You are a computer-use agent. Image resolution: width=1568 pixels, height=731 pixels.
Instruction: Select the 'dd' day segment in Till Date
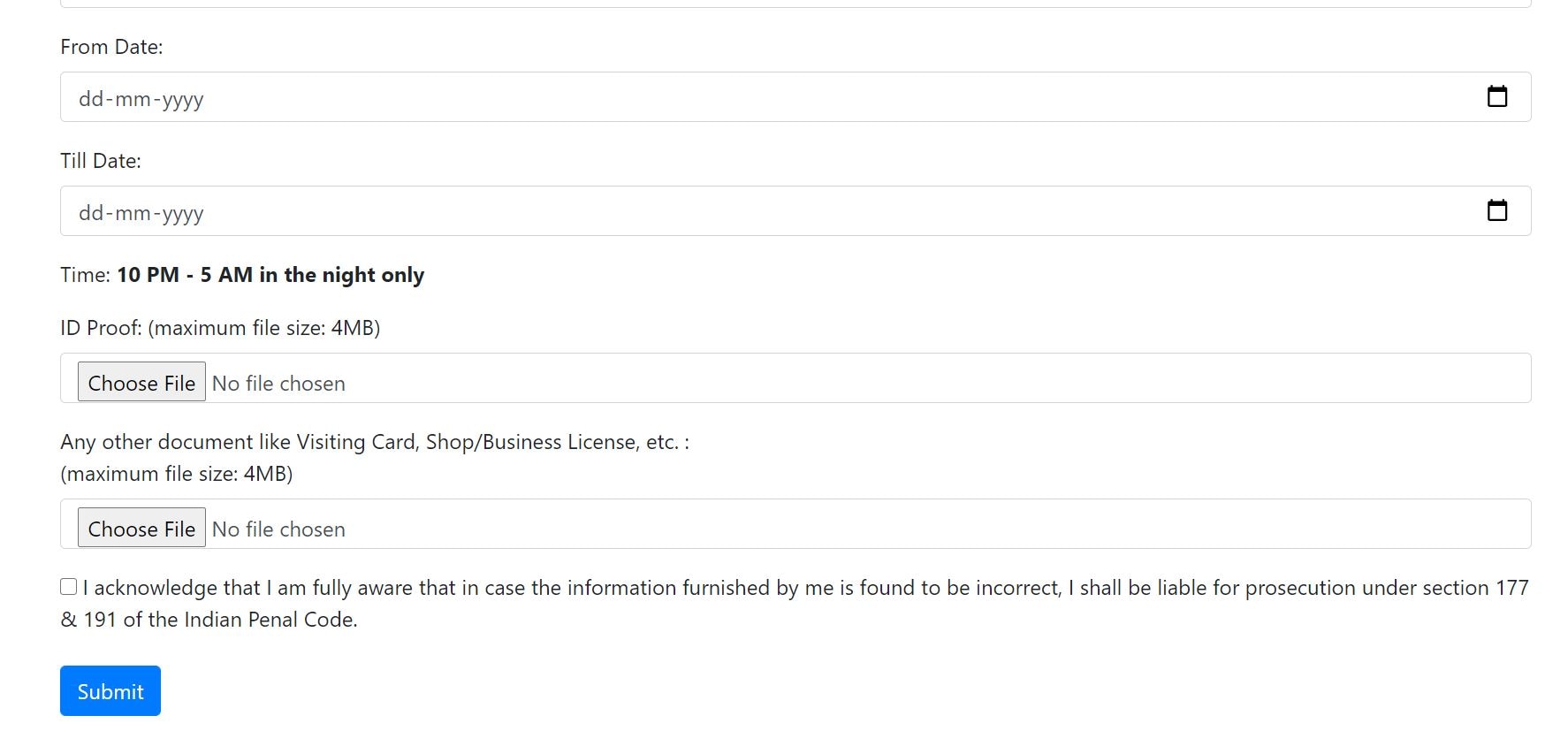(x=90, y=213)
